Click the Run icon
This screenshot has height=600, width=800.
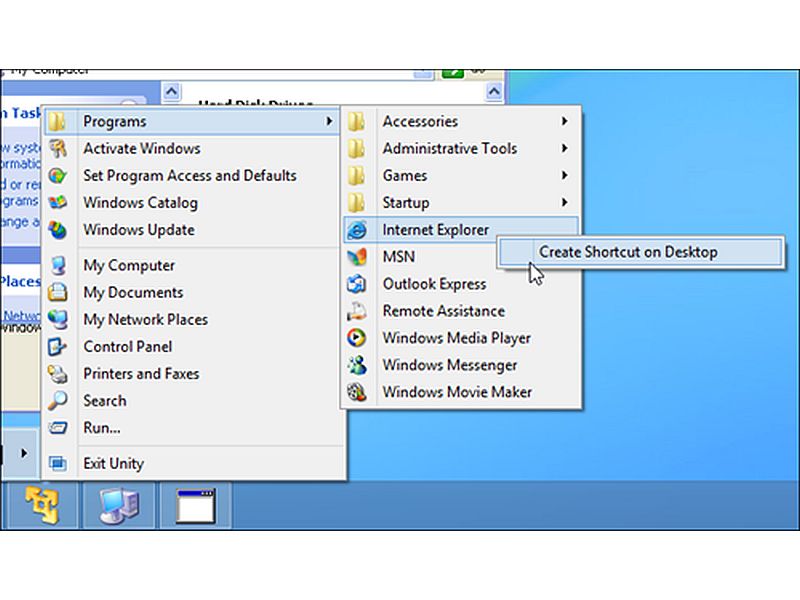pyautogui.click(x=57, y=428)
